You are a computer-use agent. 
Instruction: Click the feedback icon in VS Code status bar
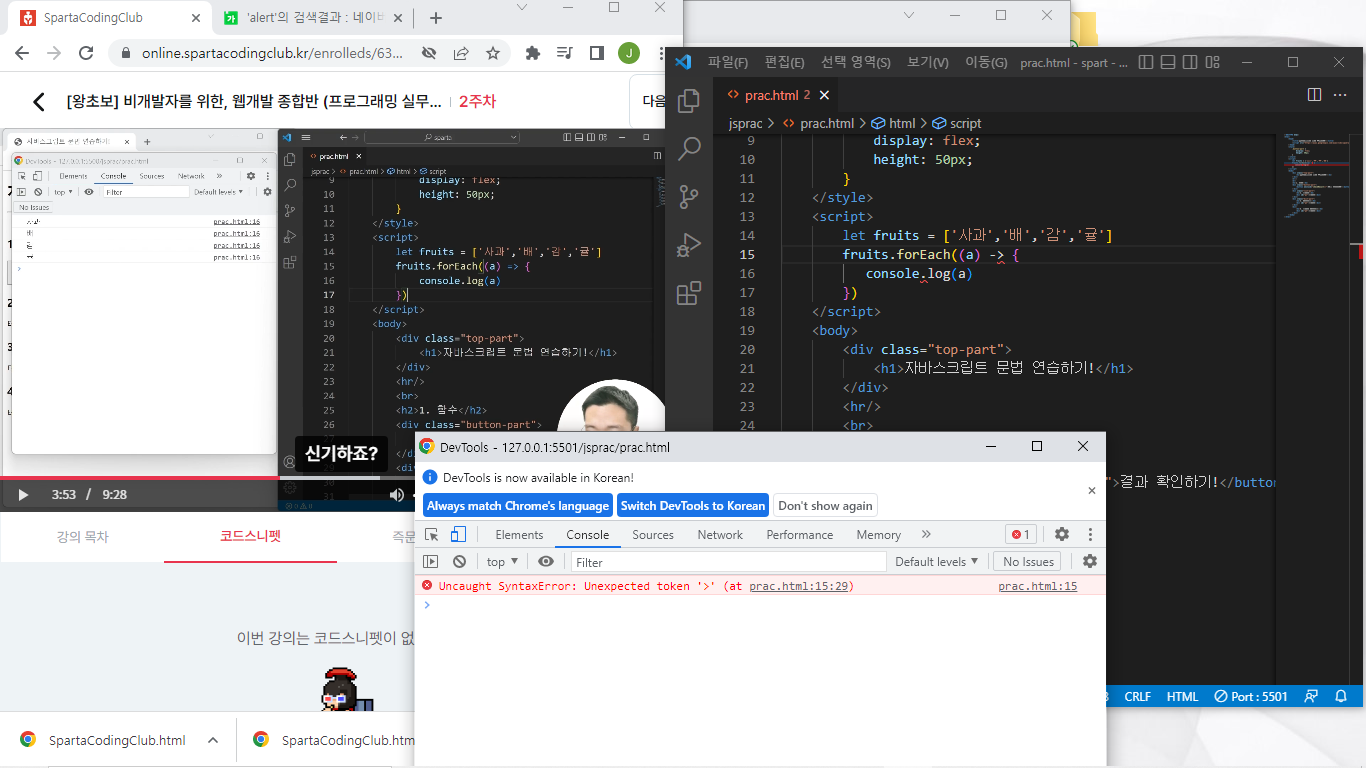pyautogui.click(x=1311, y=696)
